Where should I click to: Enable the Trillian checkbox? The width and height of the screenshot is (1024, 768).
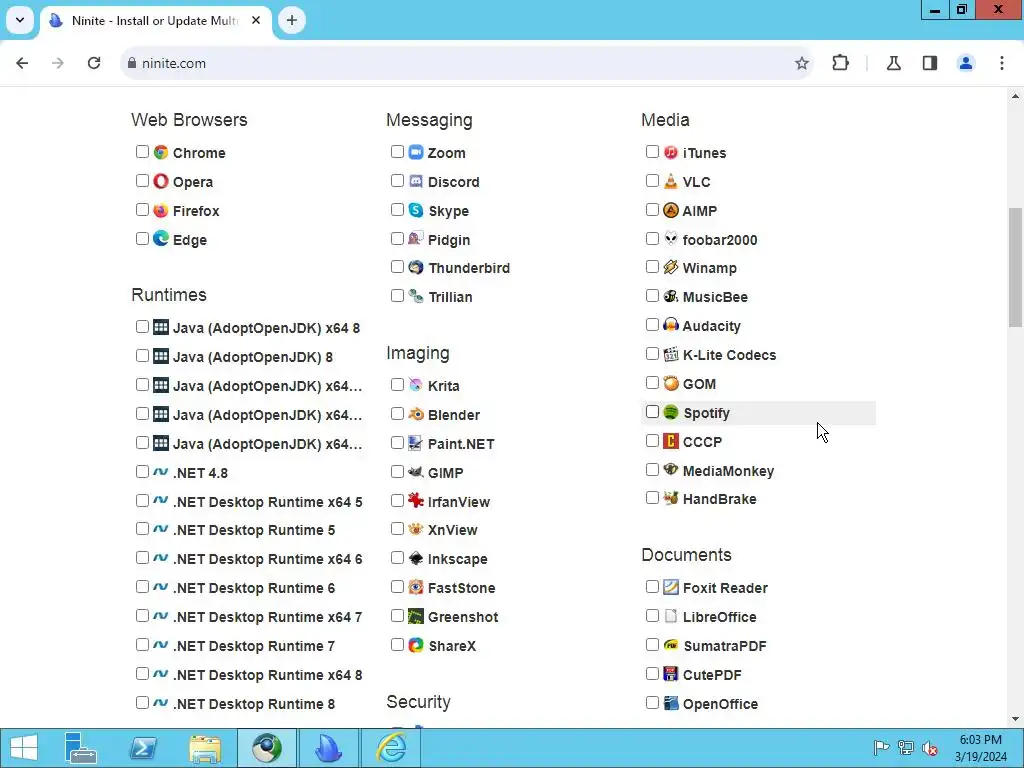397,296
